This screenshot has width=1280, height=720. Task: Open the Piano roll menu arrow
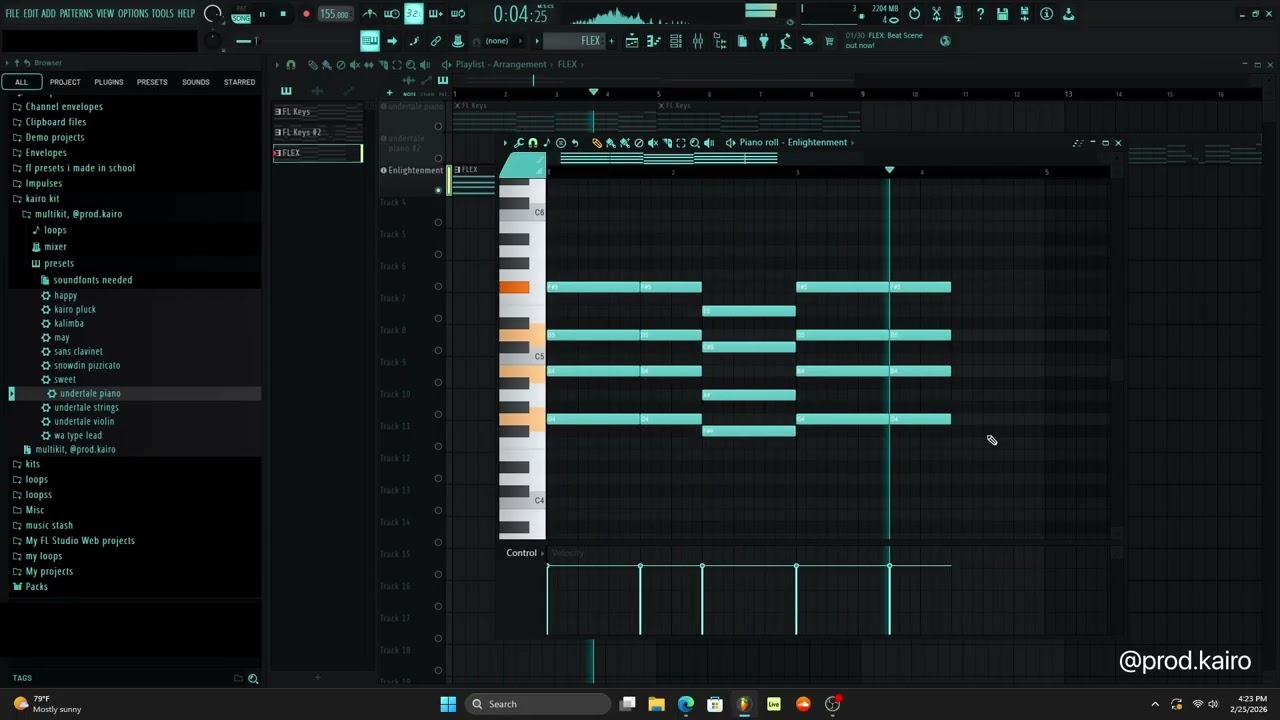point(505,143)
